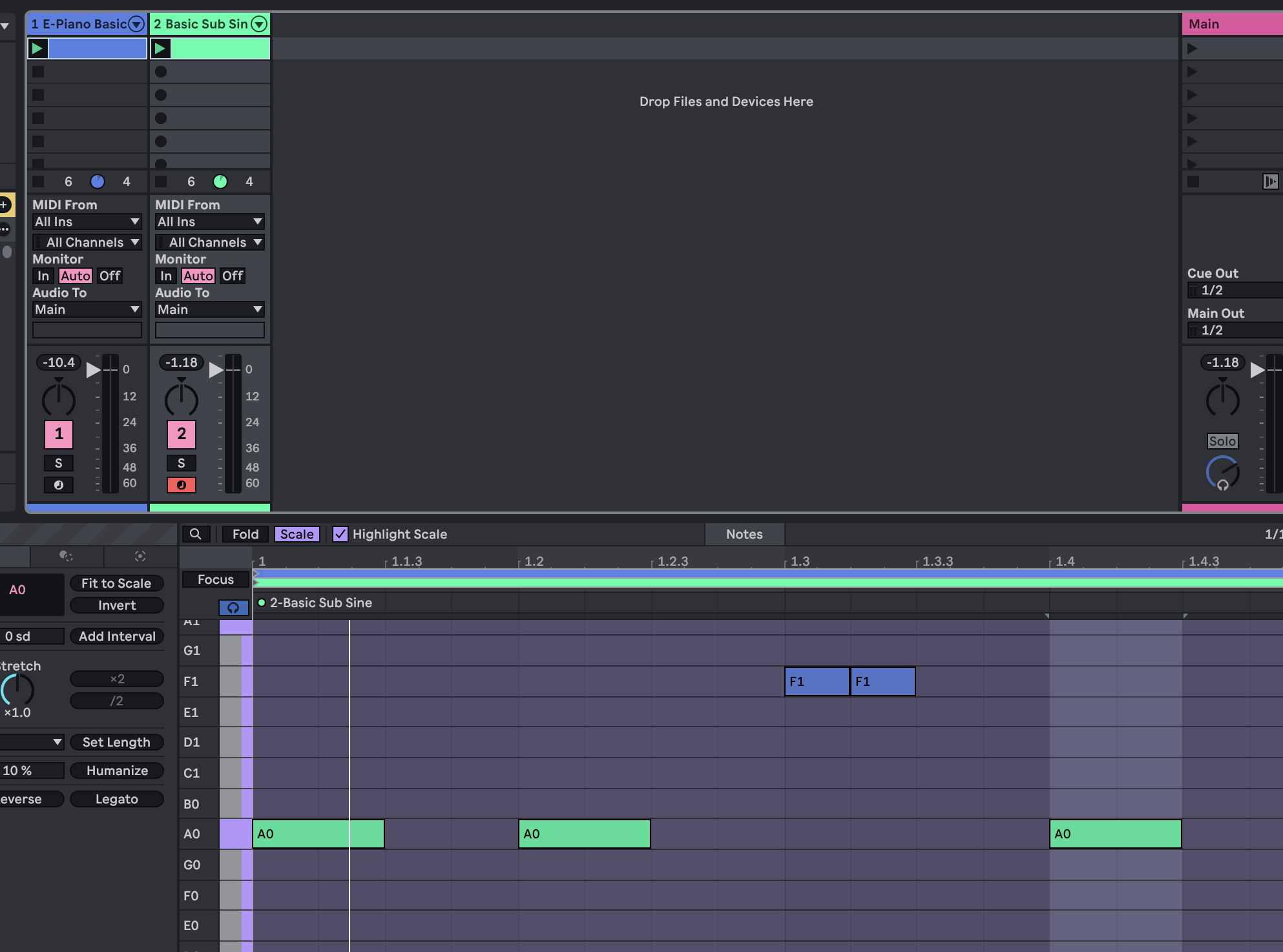
Task: Launch the first Main scene
Action: pyautogui.click(x=1193, y=48)
